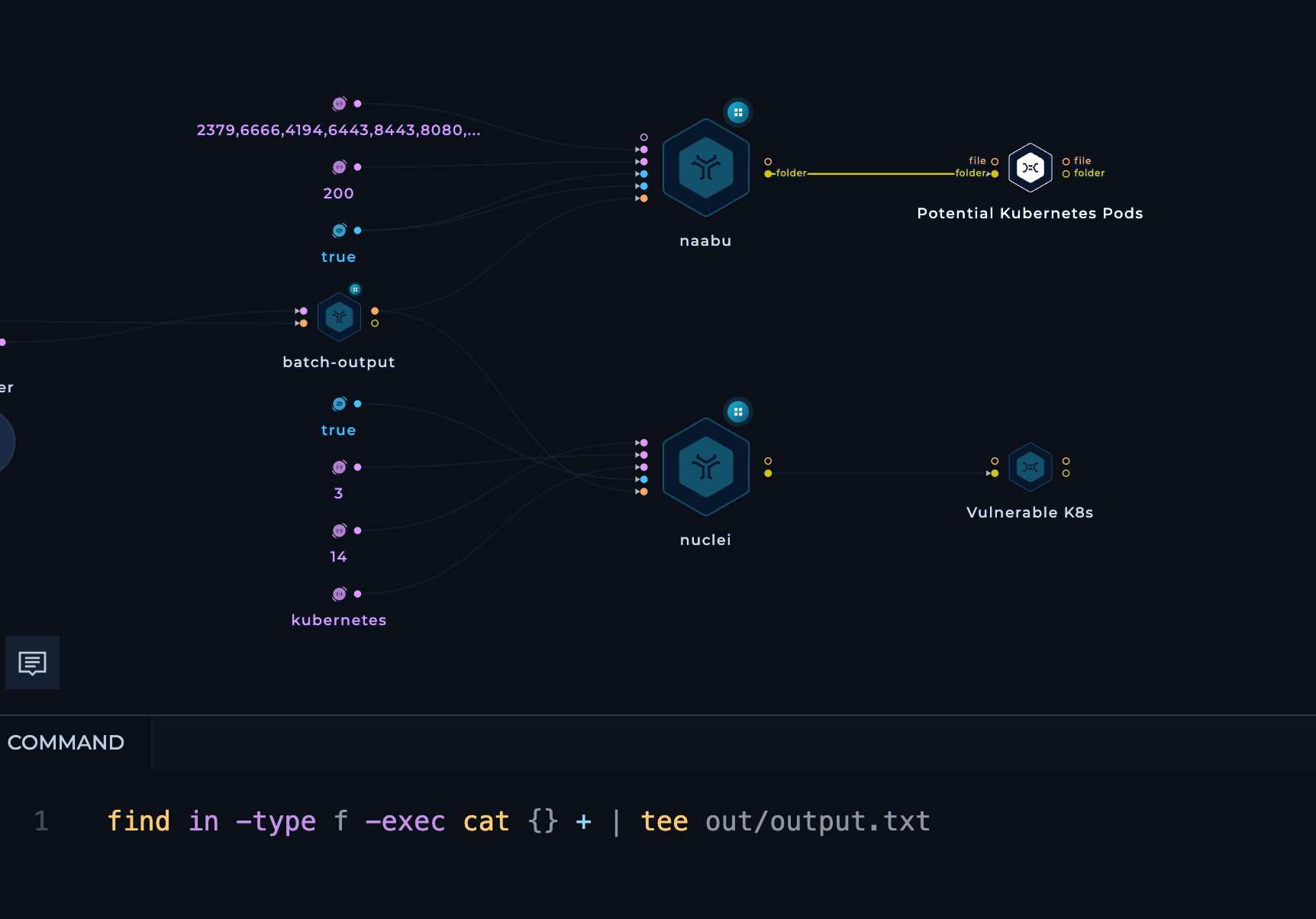Click the 200 parameter node icon
The image size is (1316, 919).
[340, 167]
